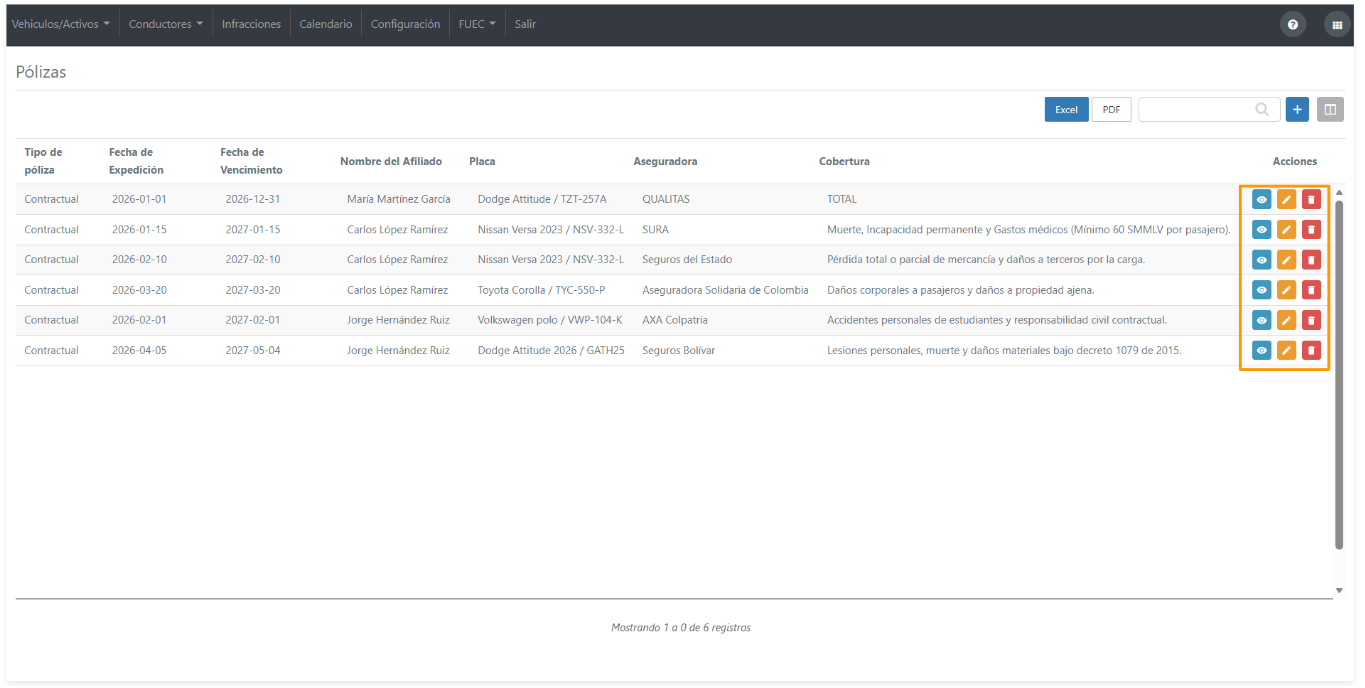Edit the AXA Colpatria policy
Viewport: 1365px width, 688px height.
pos(1287,320)
